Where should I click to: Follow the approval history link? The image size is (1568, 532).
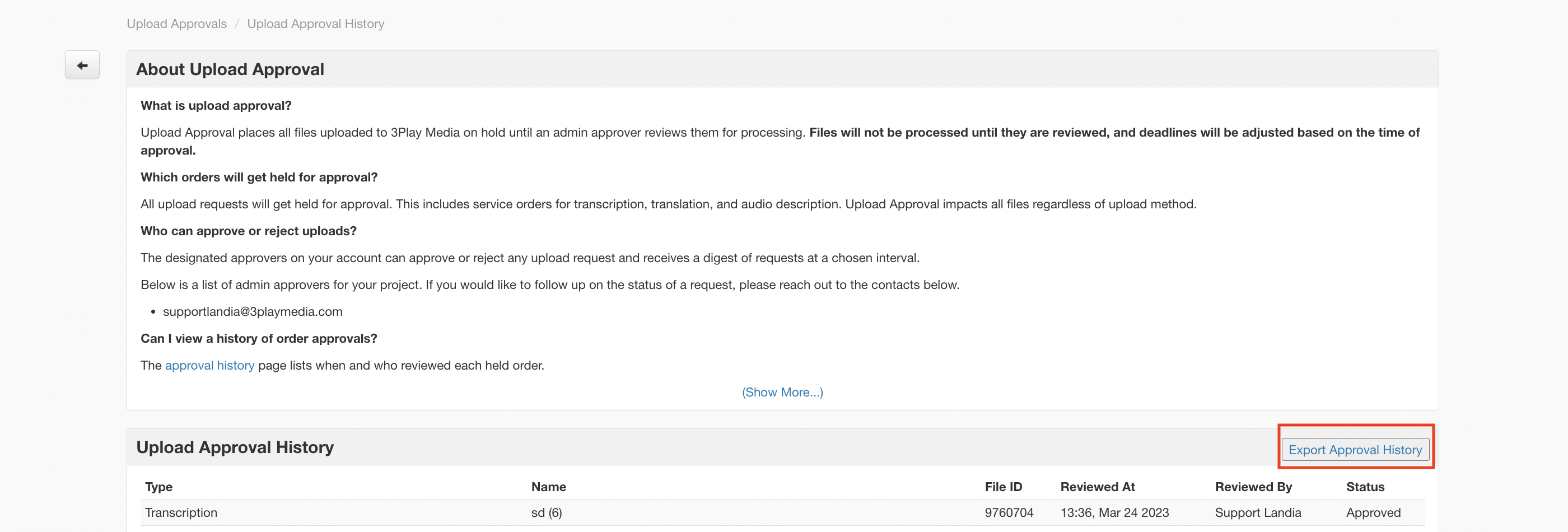coord(209,365)
